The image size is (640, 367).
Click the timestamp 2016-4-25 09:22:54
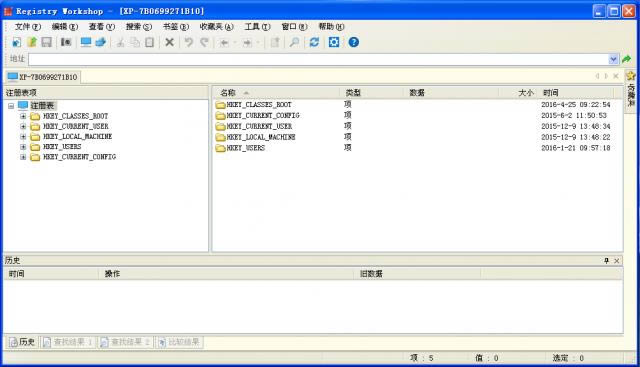point(576,105)
